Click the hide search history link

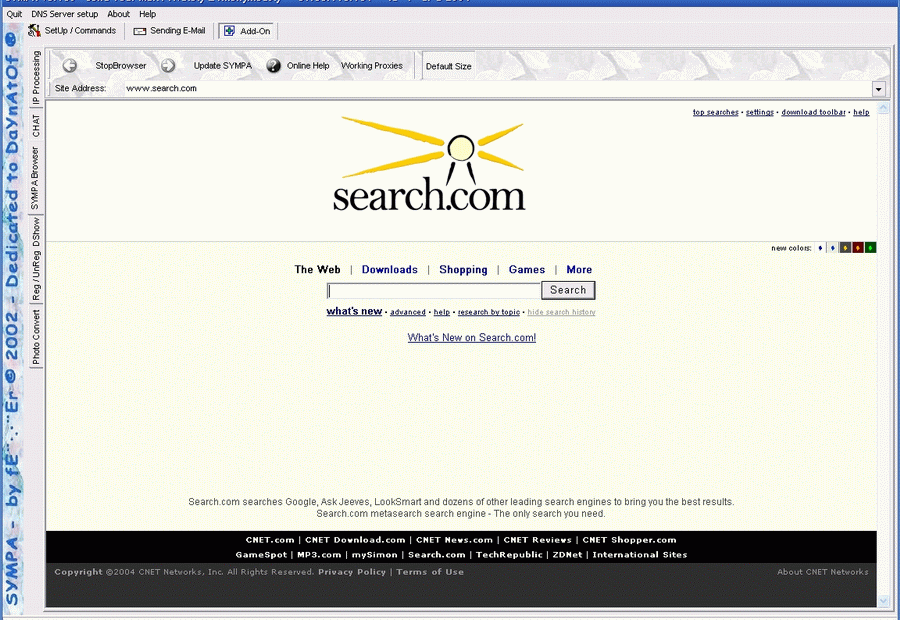(x=561, y=312)
